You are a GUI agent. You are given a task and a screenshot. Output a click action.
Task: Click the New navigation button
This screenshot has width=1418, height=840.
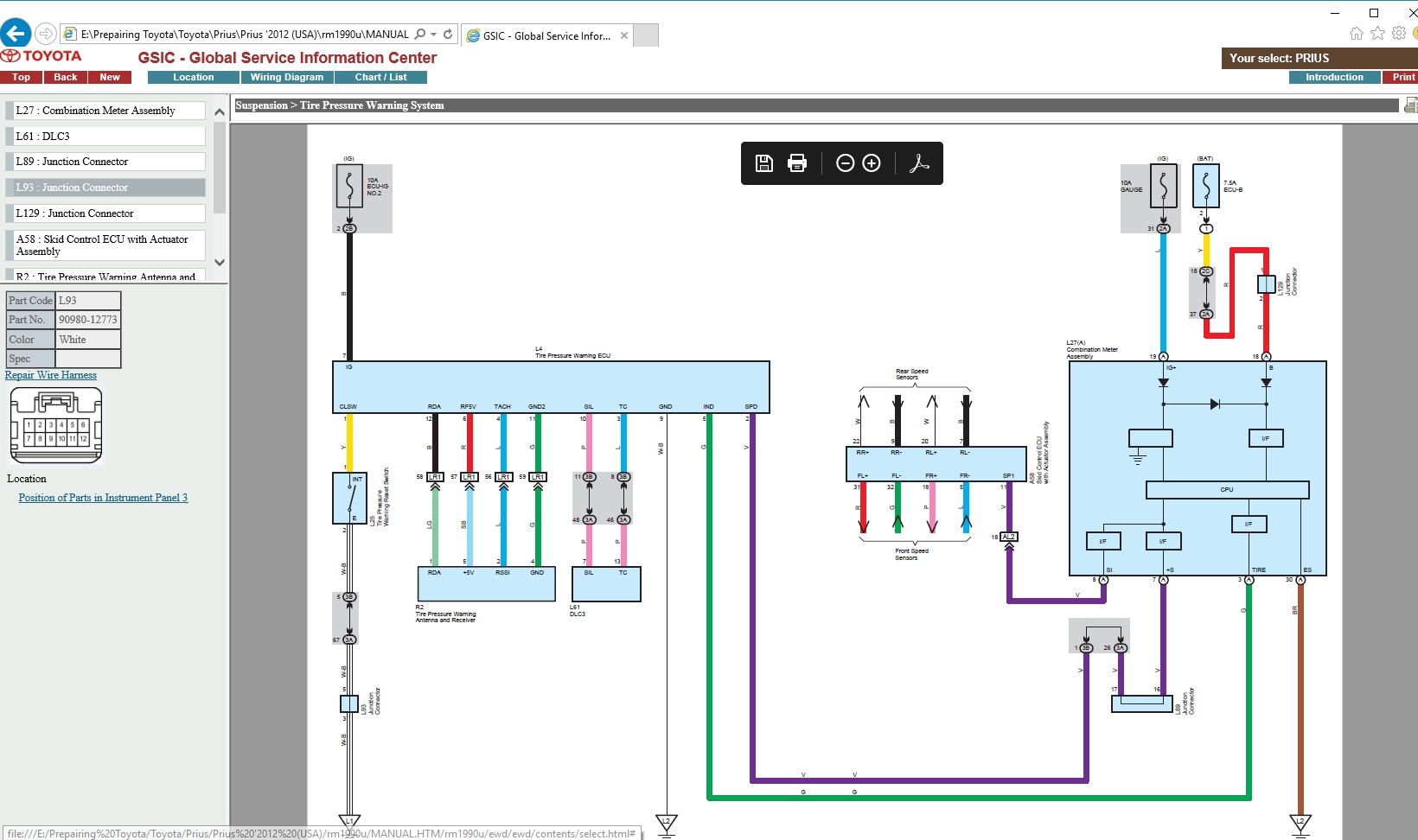[110, 77]
